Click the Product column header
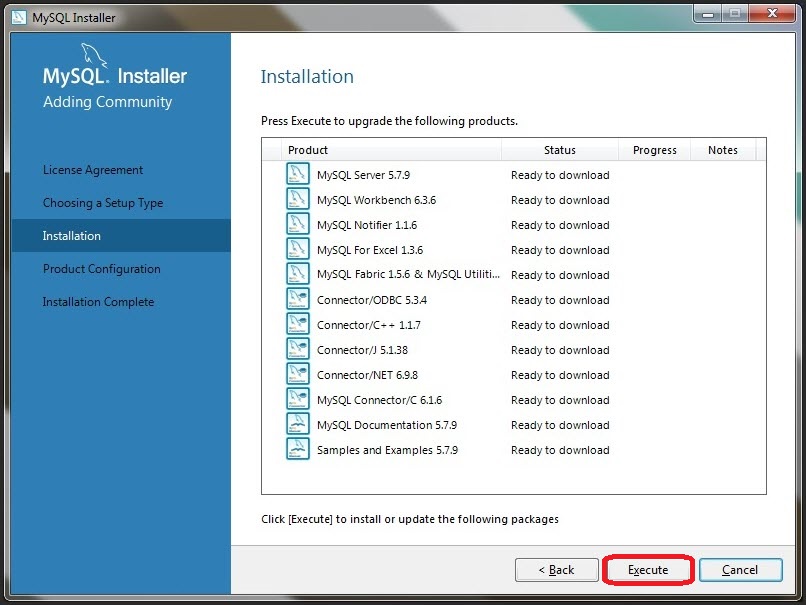Viewport: 806px width, 605px height. point(391,150)
